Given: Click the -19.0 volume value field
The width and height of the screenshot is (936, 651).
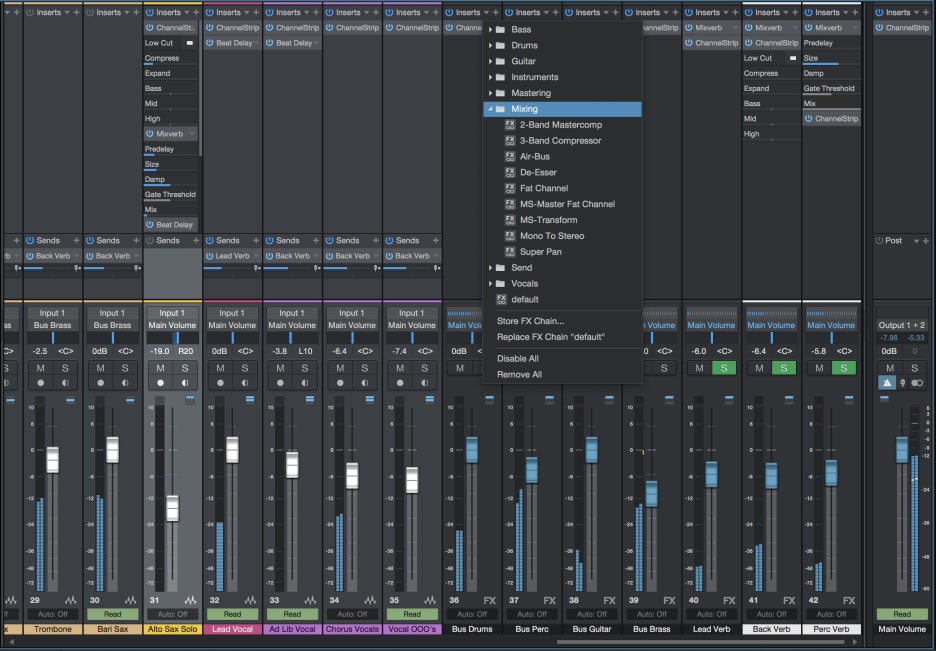Looking at the screenshot, I should click(x=160, y=351).
